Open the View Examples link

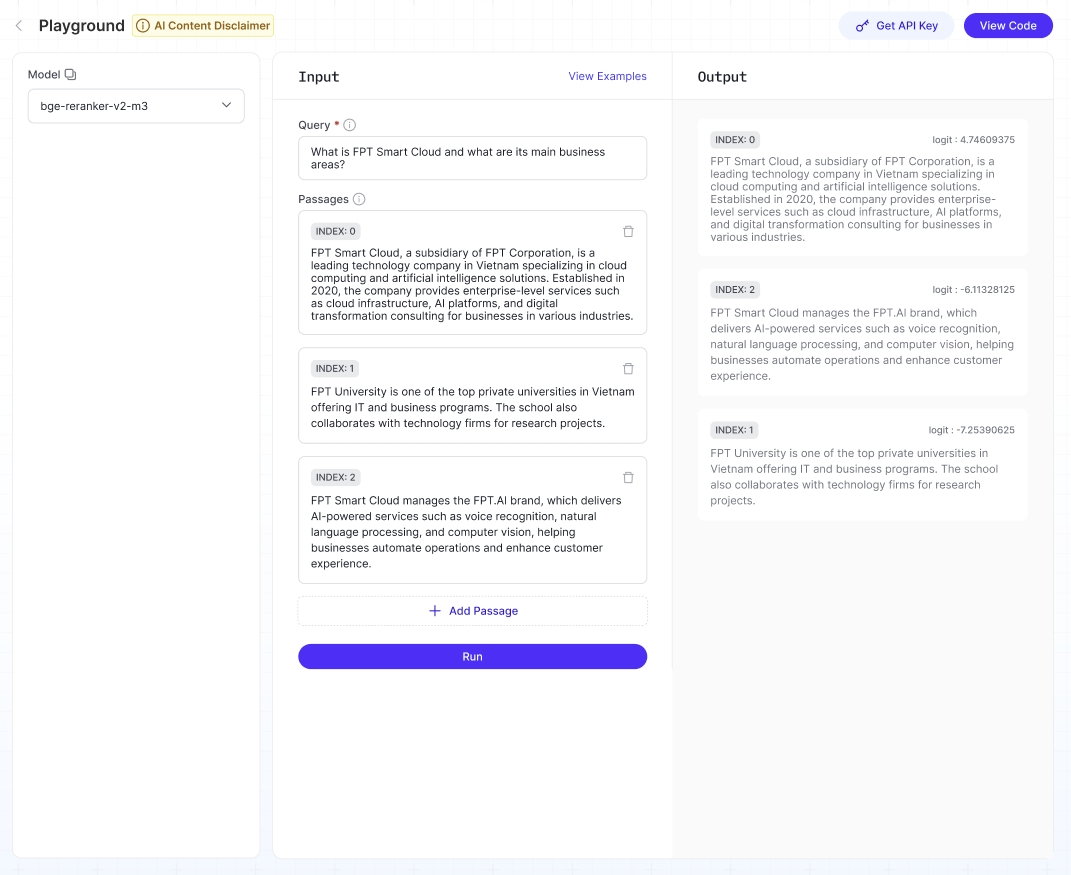point(607,76)
